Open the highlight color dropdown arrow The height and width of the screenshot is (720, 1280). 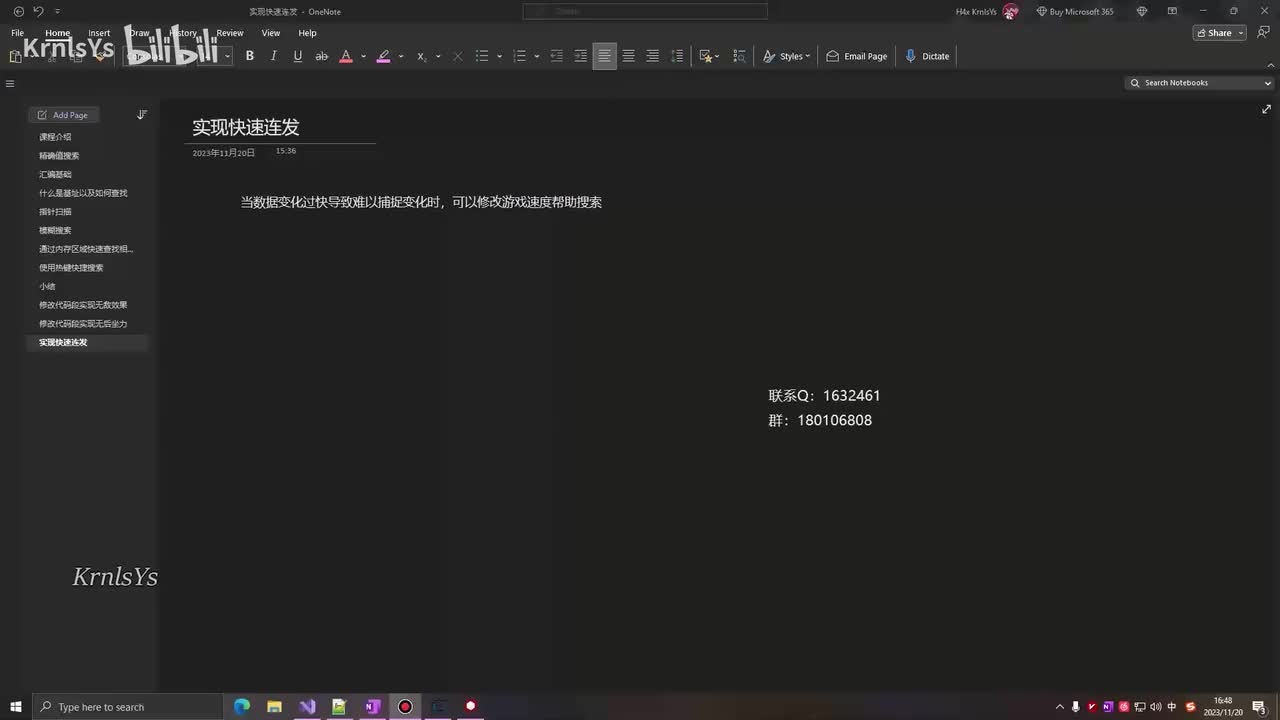point(401,56)
